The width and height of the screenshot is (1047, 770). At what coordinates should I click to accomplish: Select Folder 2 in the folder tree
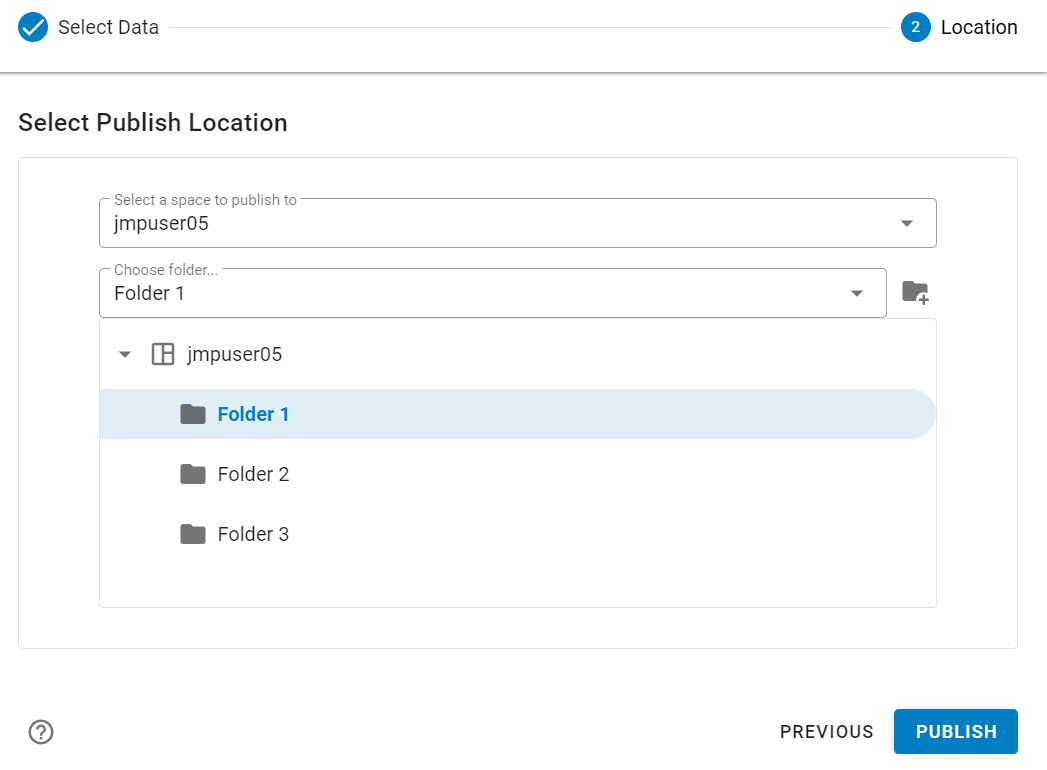click(252, 473)
